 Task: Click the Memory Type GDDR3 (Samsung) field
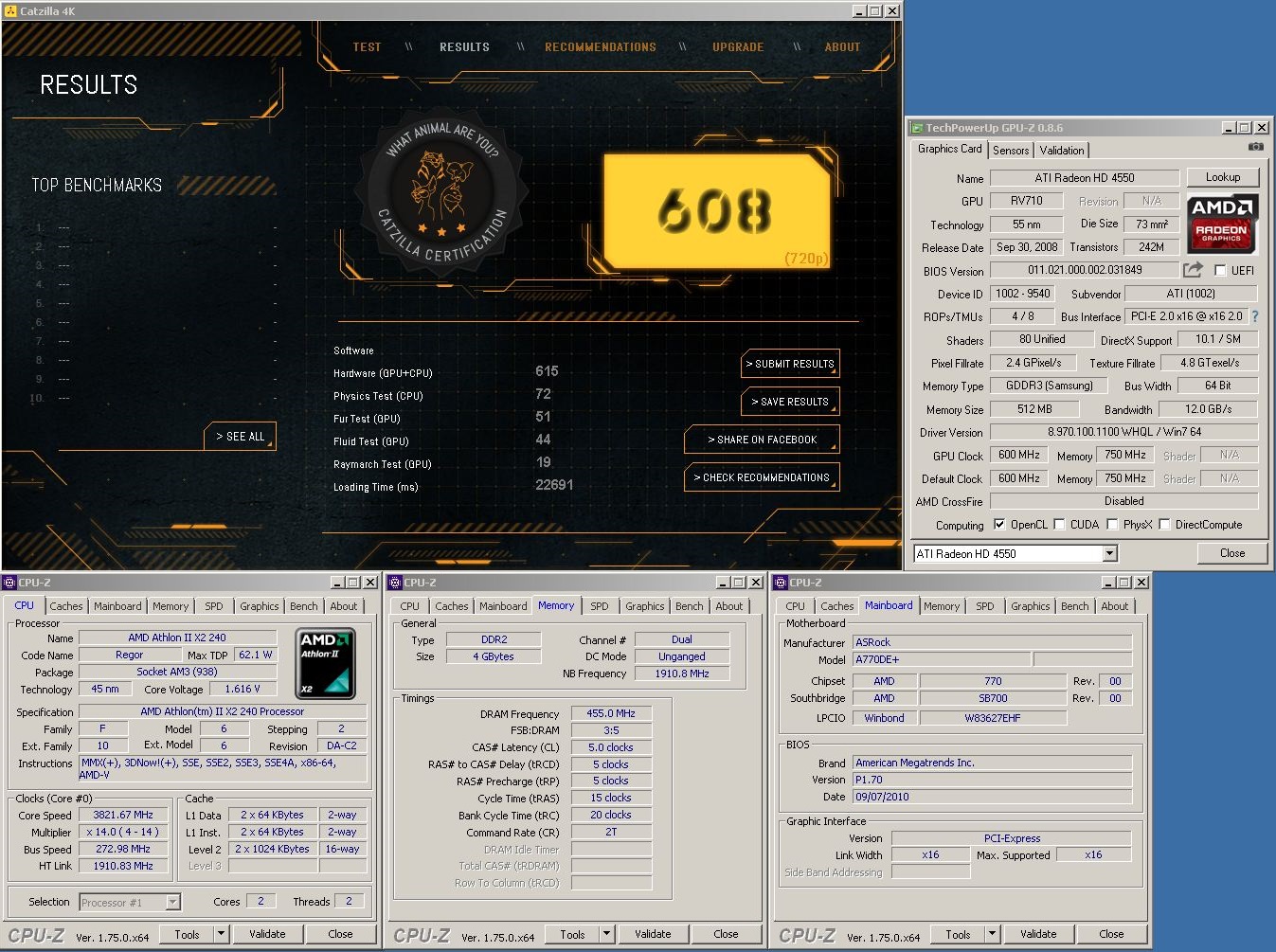(x=1049, y=386)
